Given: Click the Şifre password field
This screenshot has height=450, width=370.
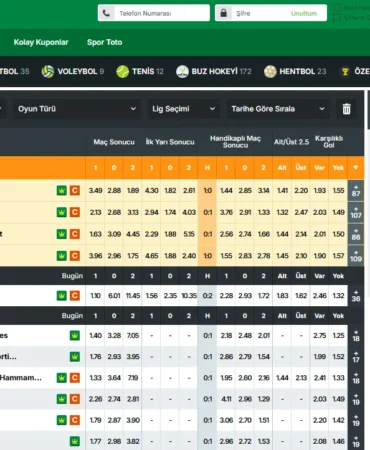Looking at the screenshot, I should [271, 13].
